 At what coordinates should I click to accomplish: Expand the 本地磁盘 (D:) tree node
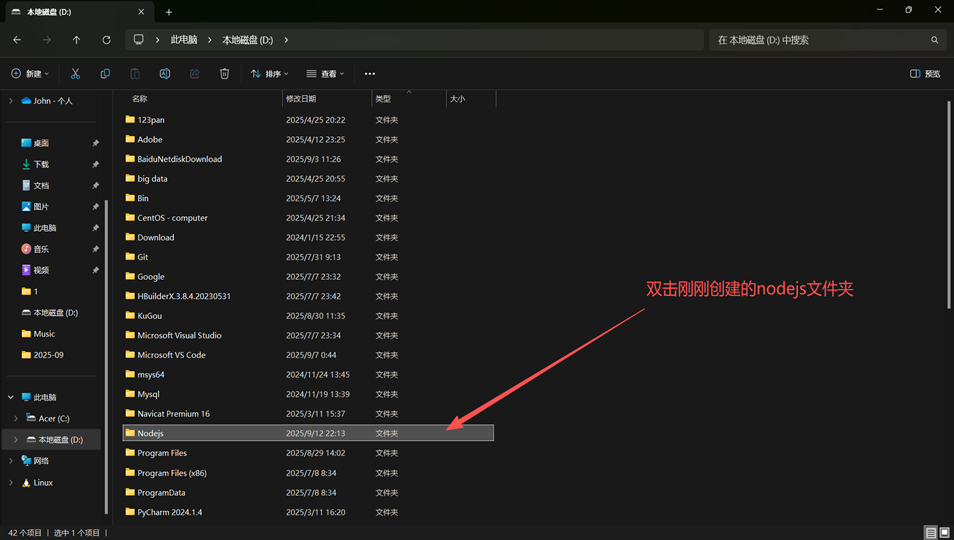pyautogui.click(x=16, y=440)
